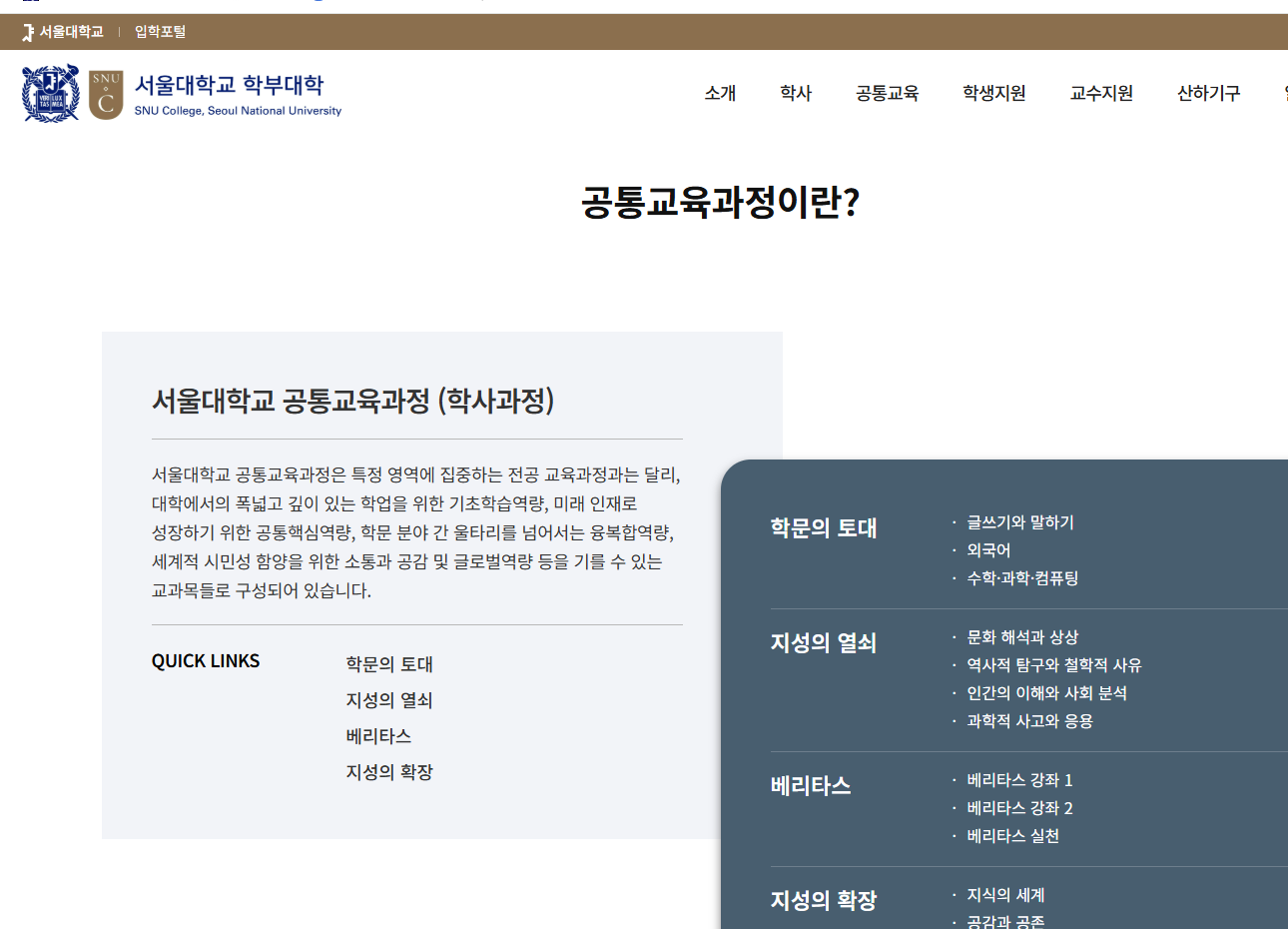Jump to 지성의 확장 quick link
This screenshot has width=1288, height=929.
(389, 772)
